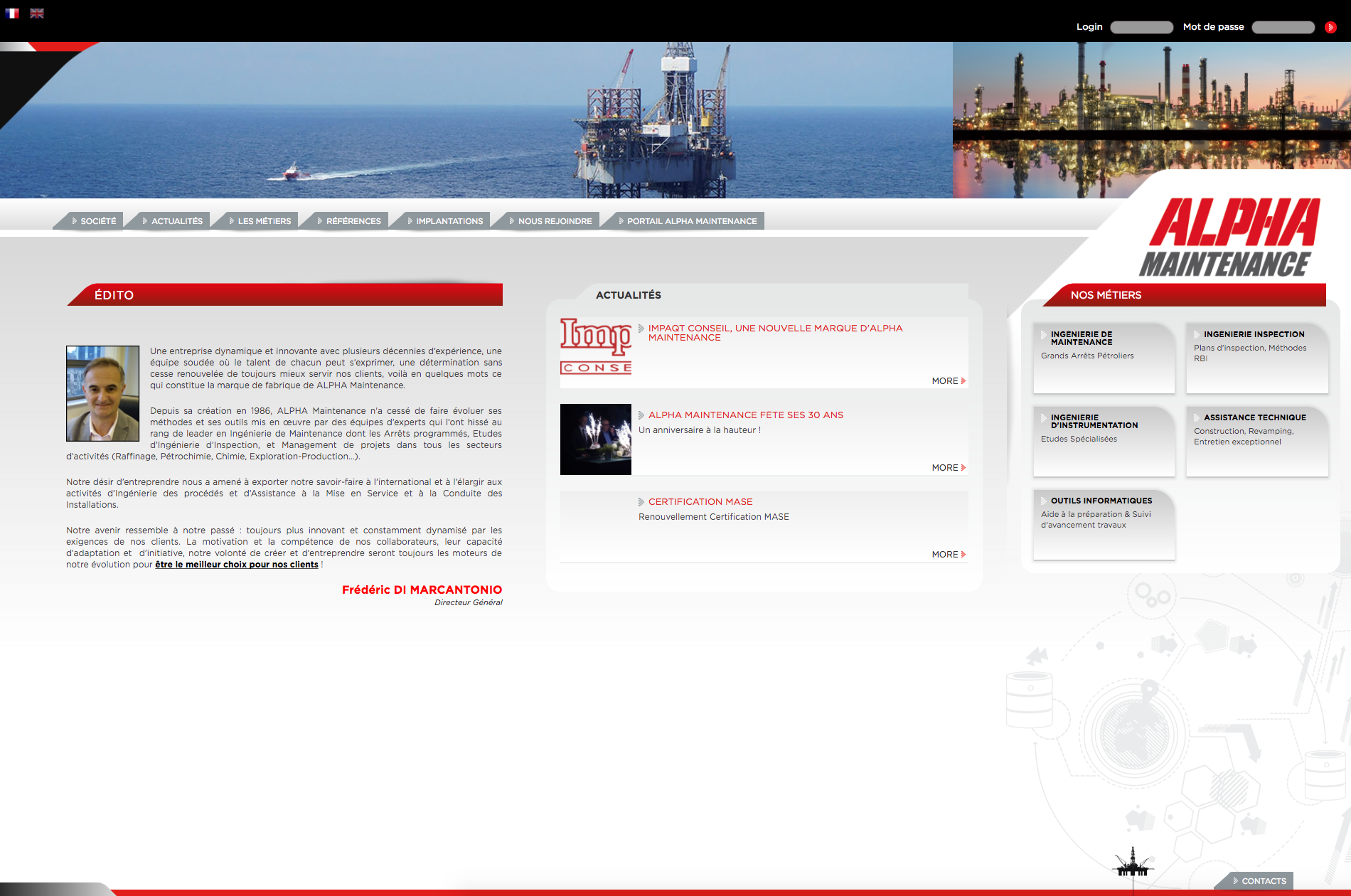Click the arrow icon beside Certification MASE
1351x896 pixels.
coord(641,502)
